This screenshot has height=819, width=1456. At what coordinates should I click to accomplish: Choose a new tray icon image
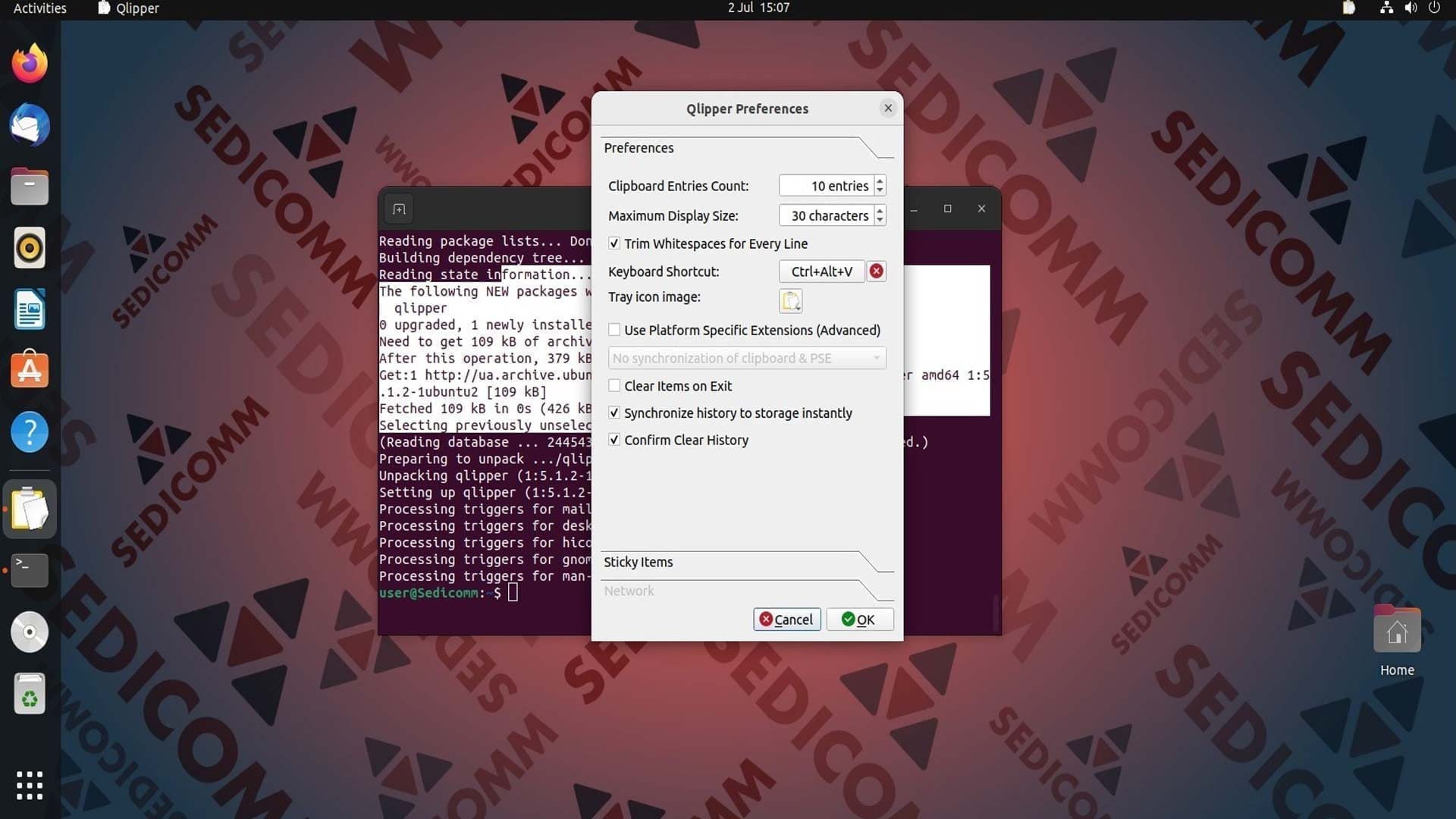click(790, 301)
